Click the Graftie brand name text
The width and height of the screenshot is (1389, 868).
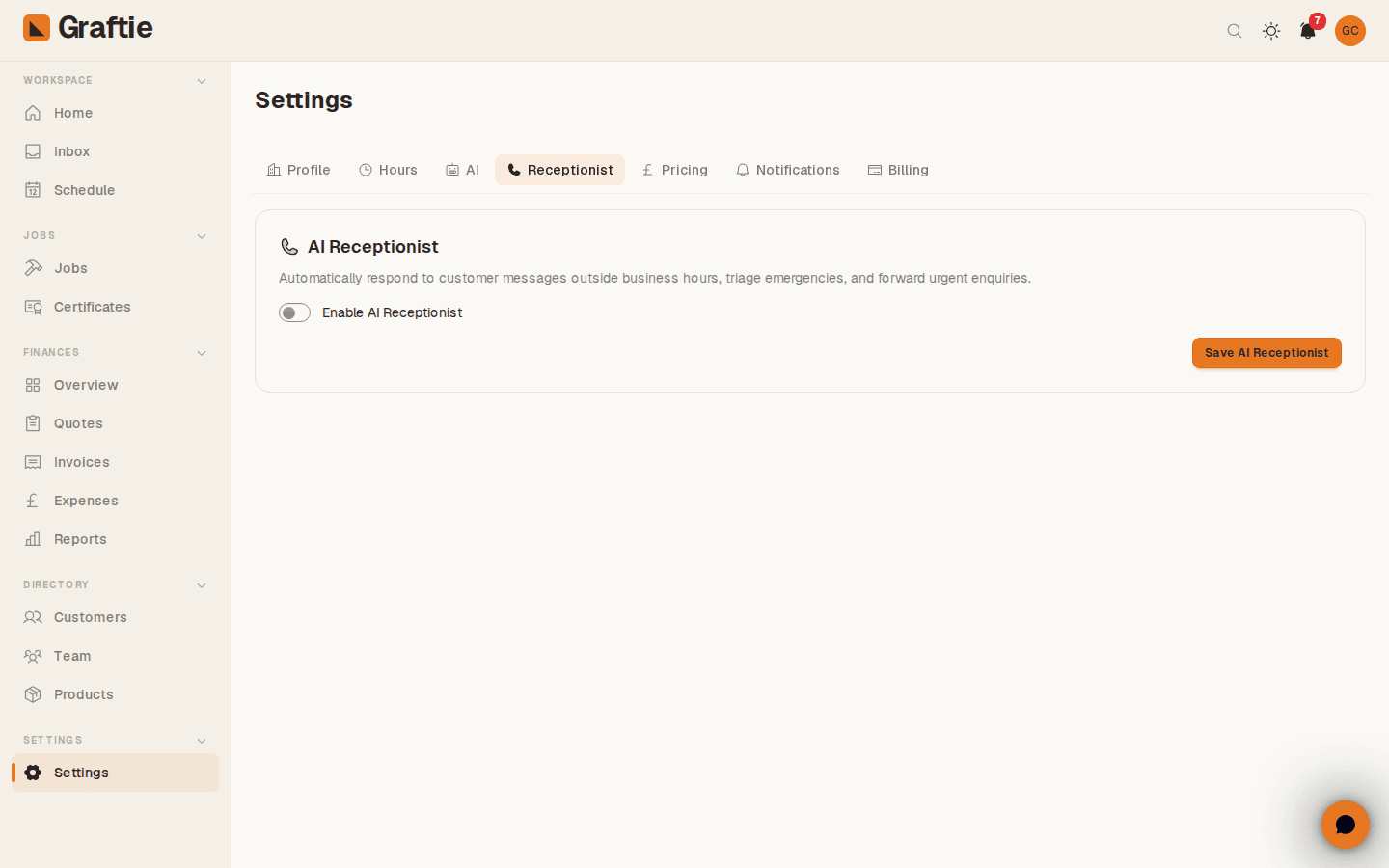point(105,28)
